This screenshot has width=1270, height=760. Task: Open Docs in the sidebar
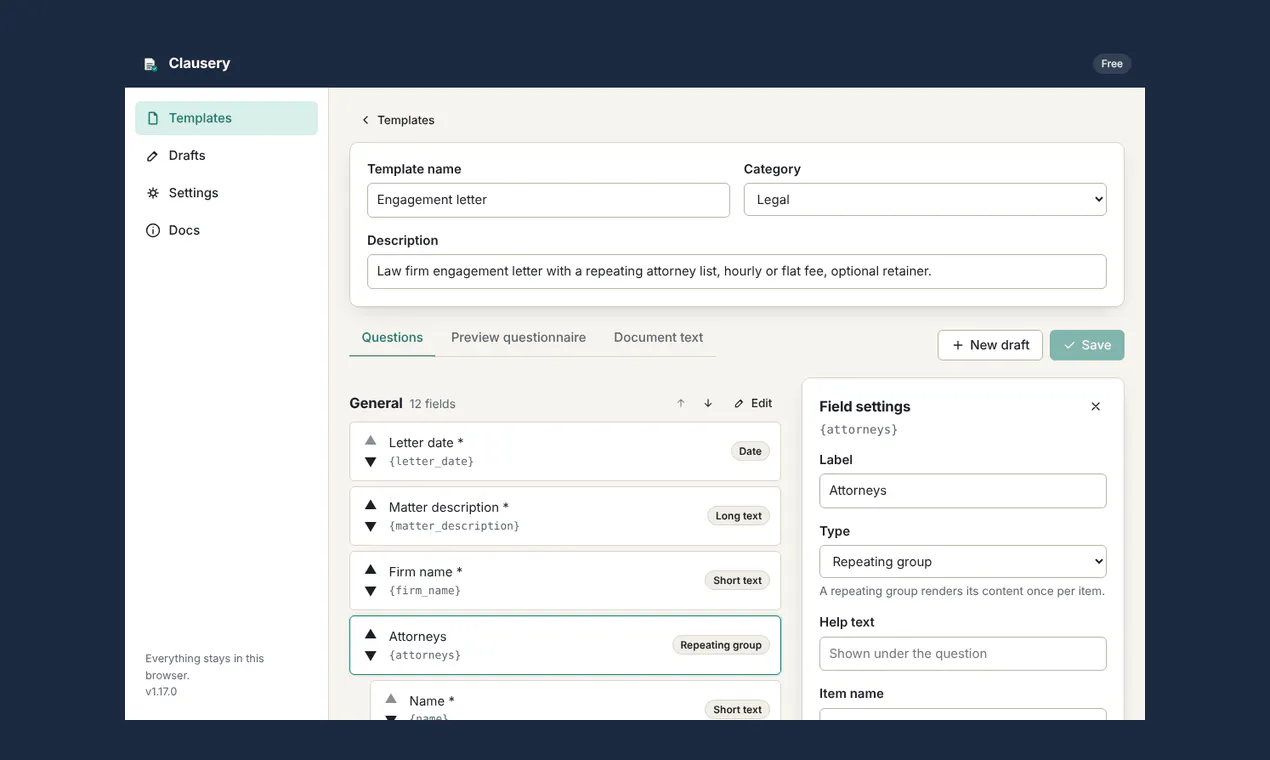(226, 230)
